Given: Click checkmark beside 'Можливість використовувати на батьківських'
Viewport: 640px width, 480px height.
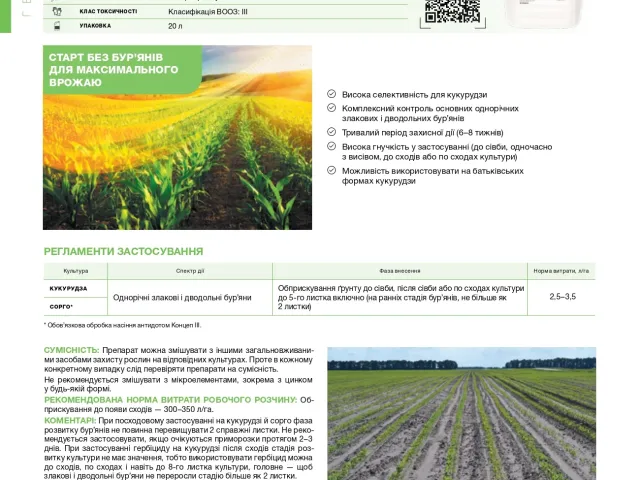Looking at the screenshot, I should click(331, 170).
